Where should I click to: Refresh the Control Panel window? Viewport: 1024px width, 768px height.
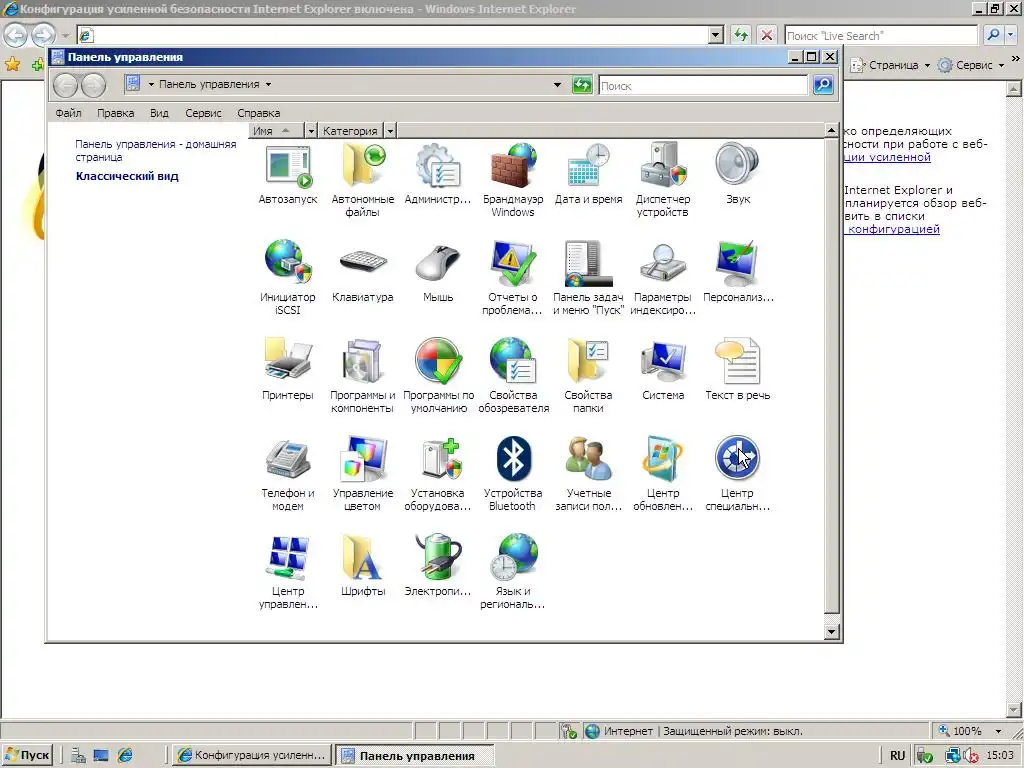582,85
